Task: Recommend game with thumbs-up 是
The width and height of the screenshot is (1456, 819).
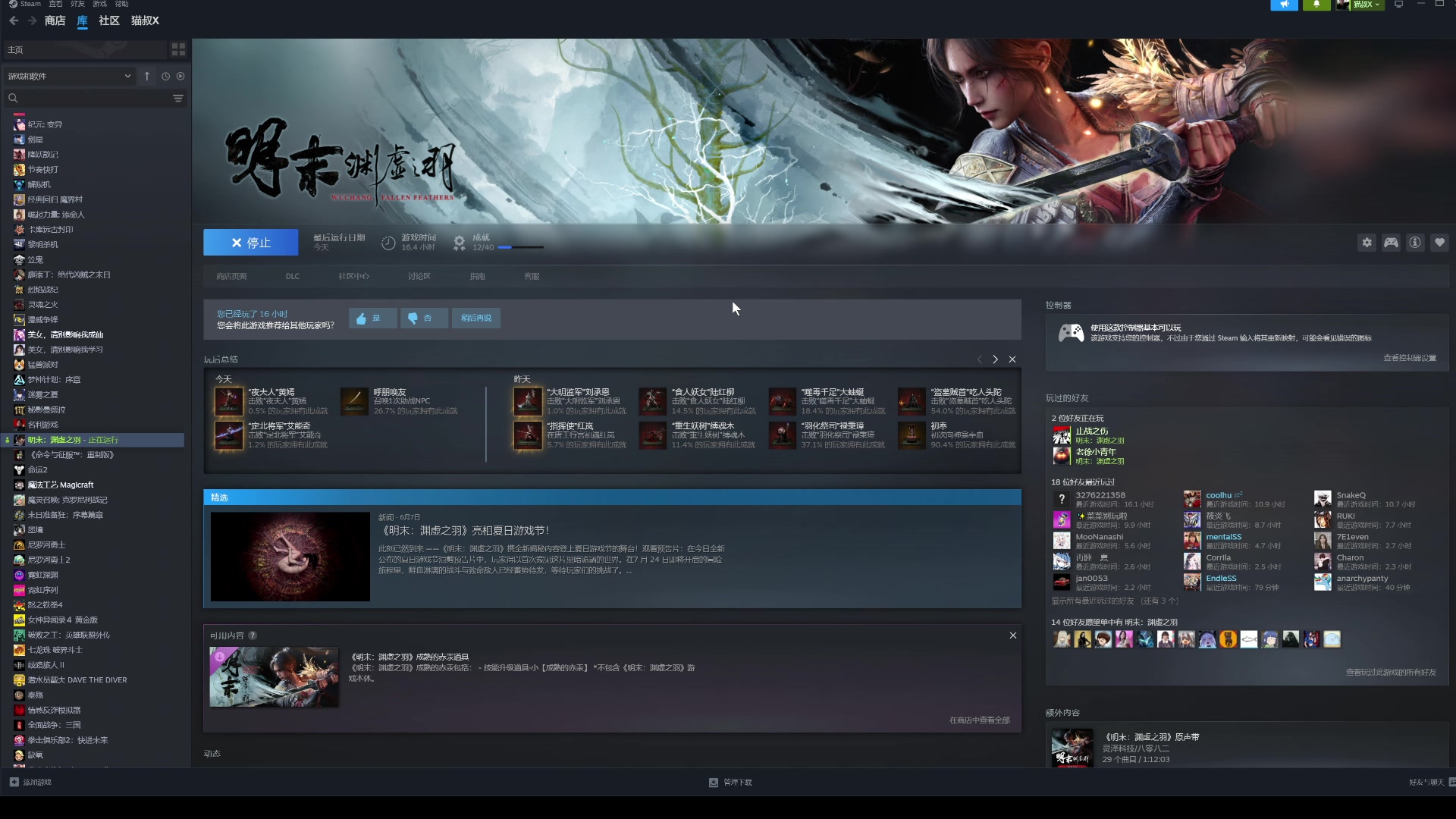Action: pos(372,318)
